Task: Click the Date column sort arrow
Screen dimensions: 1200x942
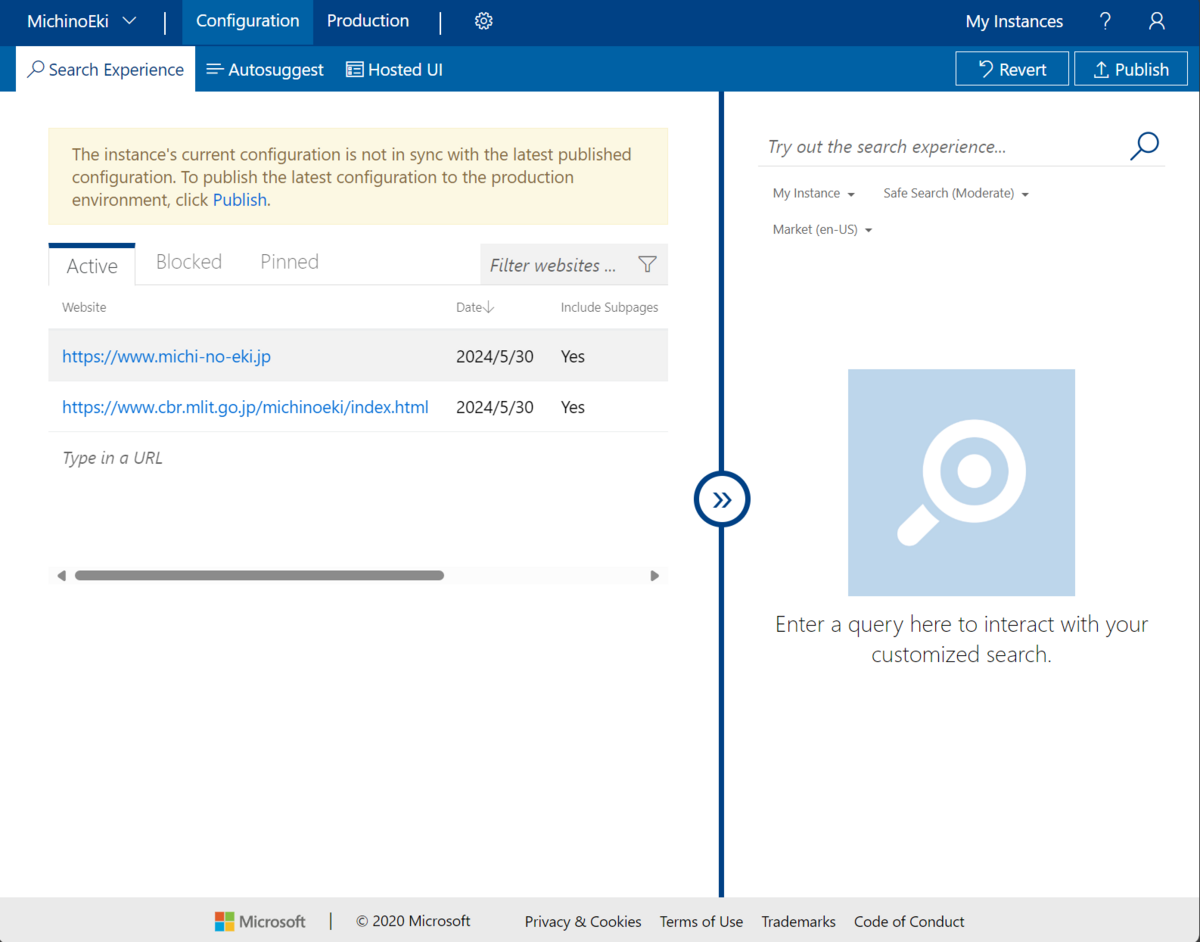Action: coord(488,308)
